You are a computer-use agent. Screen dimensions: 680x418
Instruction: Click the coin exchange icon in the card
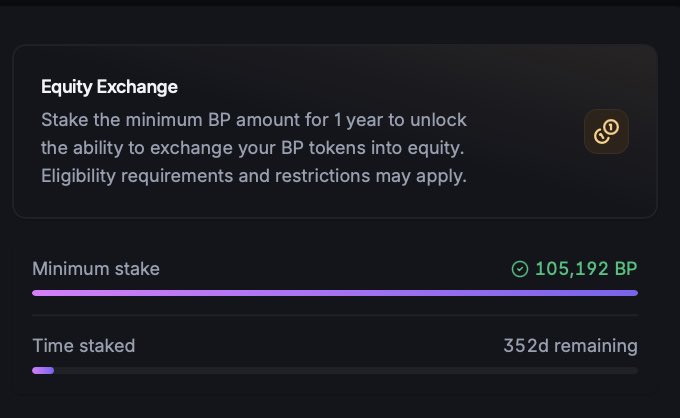606,131
